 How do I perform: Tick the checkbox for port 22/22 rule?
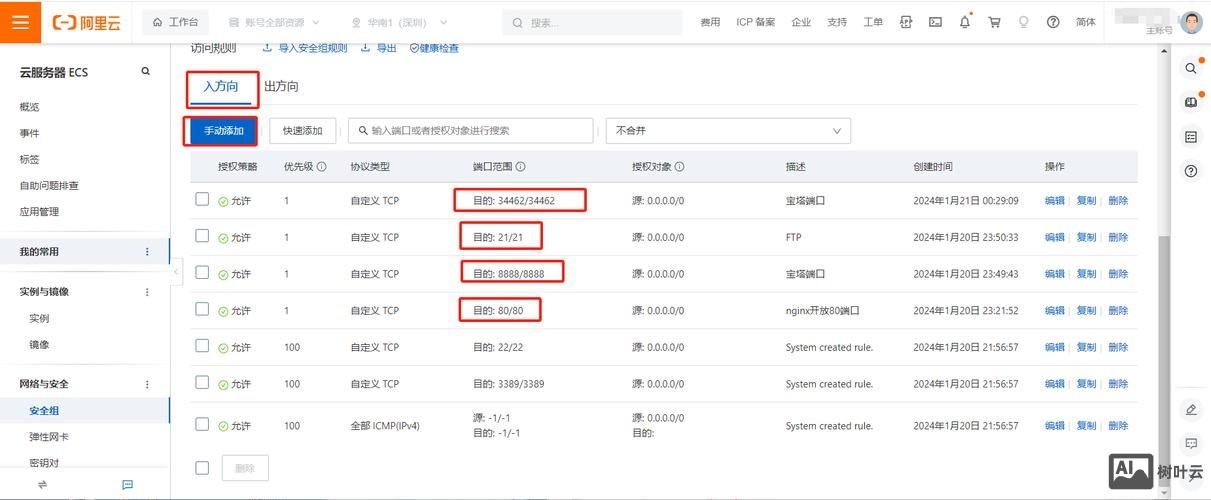tap(202, 346)
